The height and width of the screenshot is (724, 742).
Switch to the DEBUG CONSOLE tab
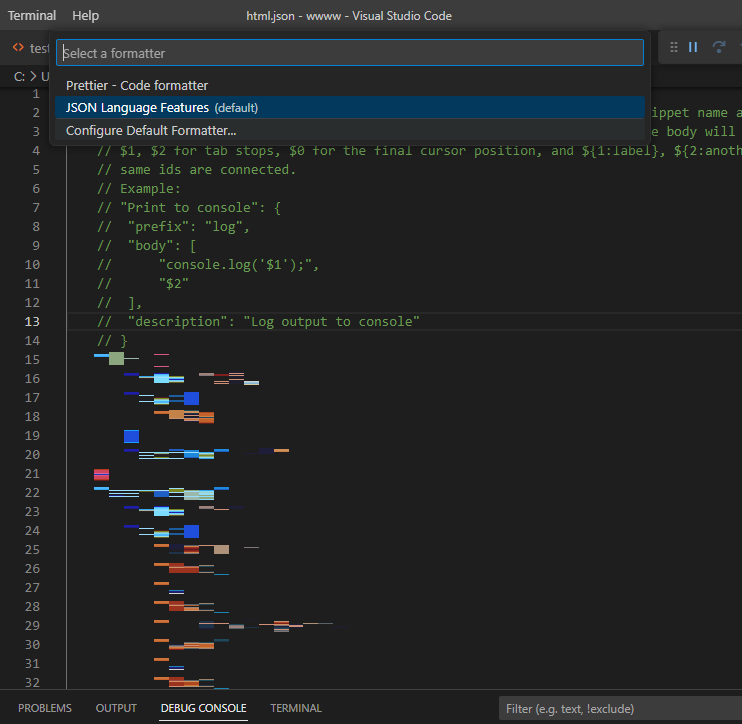pyautogui.click(x=203, y=708)
